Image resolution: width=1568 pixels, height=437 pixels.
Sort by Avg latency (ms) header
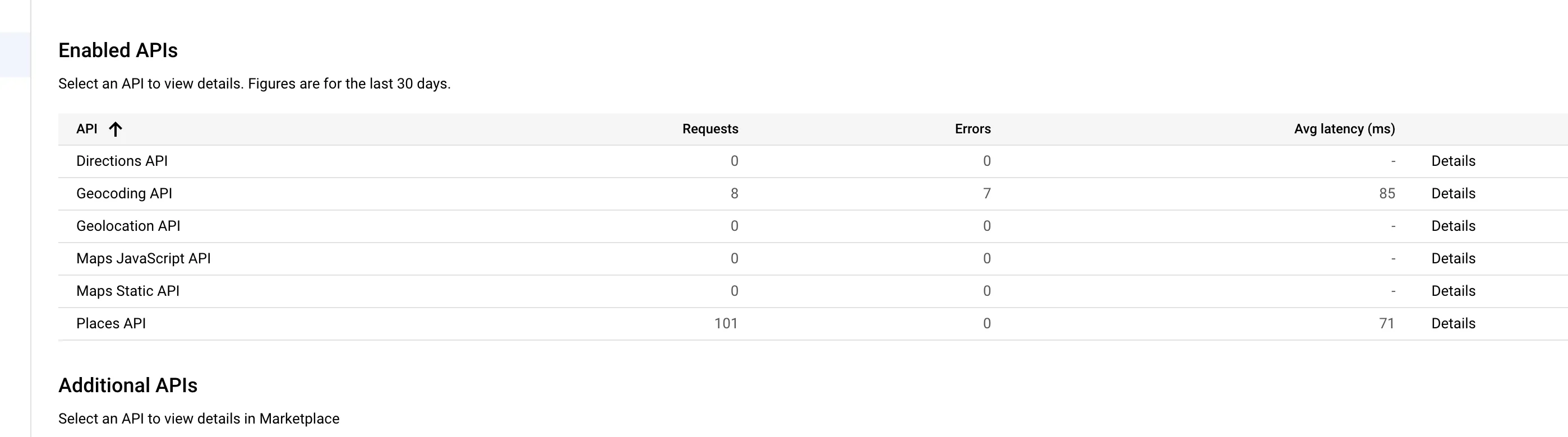1344,129
